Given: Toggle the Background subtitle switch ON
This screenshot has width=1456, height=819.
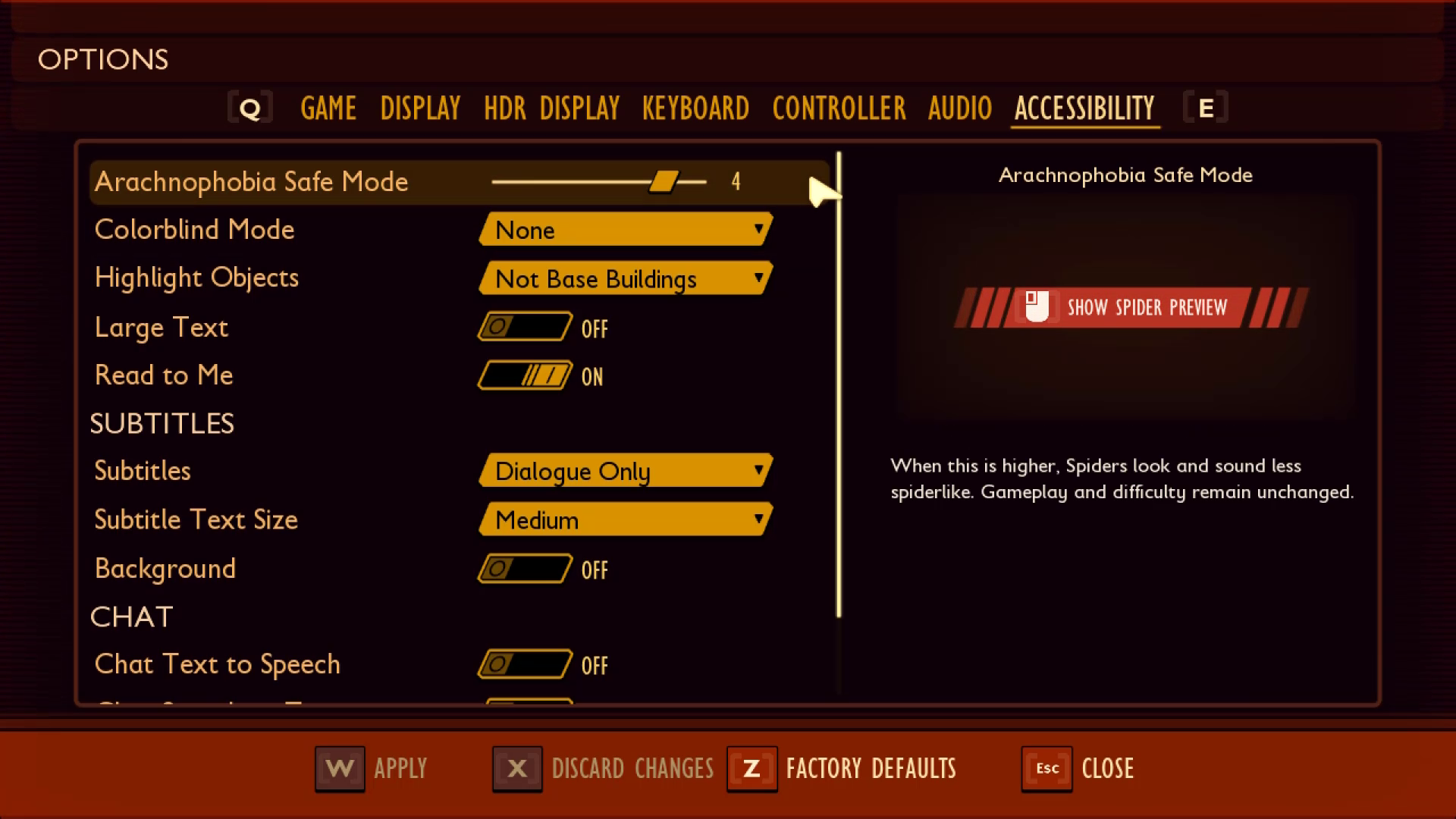Looking at the screenshot, I should coord(523,569).
